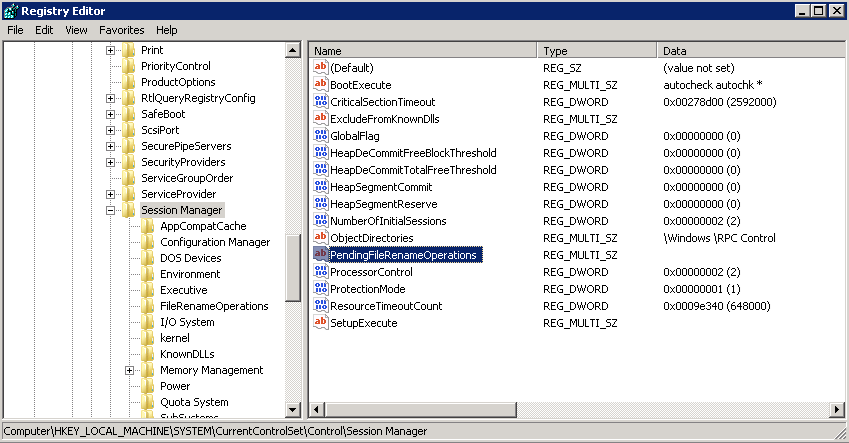
Task: Click the NumberOfInitialSessions DWORD icon
Action: click(x=321, y=220)
